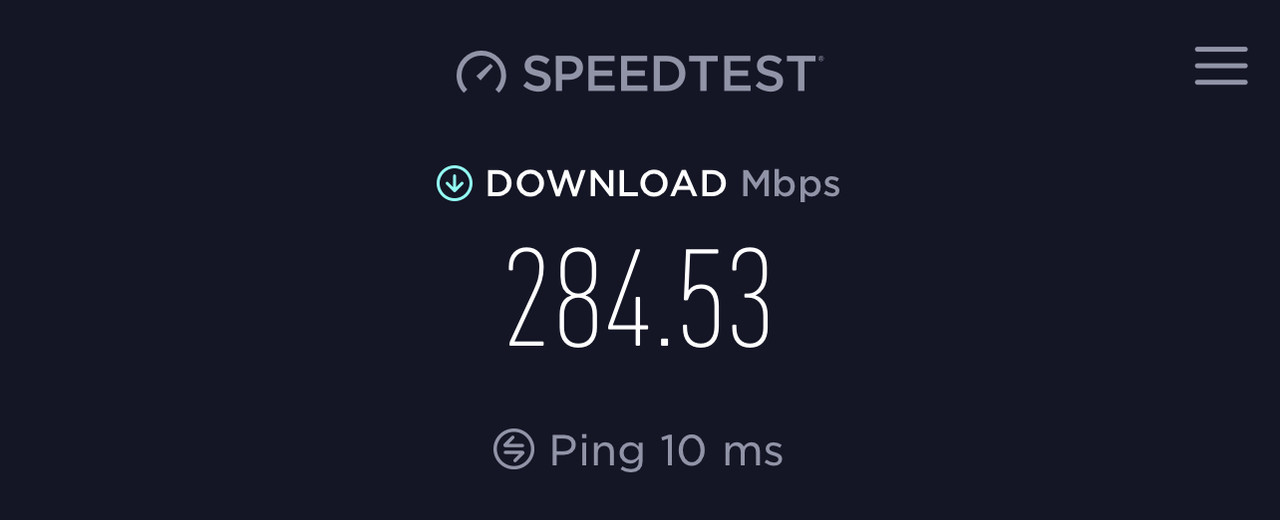The image size is (1280, 520).
Task: Open the hamburger menu icon
Action: pyautogui.click(x=1221, y=66)
